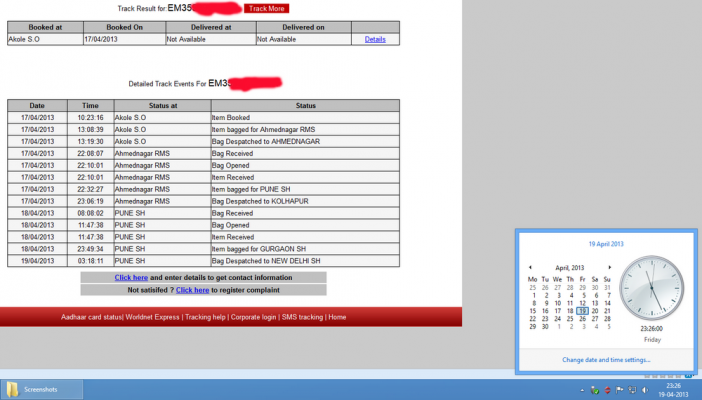
Task: Click Friday label under the clock
Action: [652, 340]
